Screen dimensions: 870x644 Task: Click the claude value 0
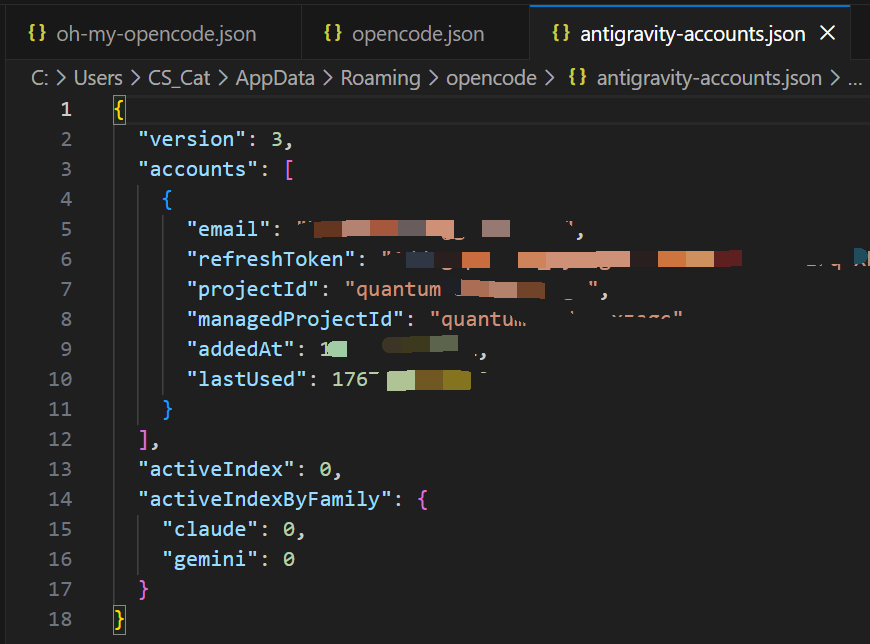pos(289,529)
